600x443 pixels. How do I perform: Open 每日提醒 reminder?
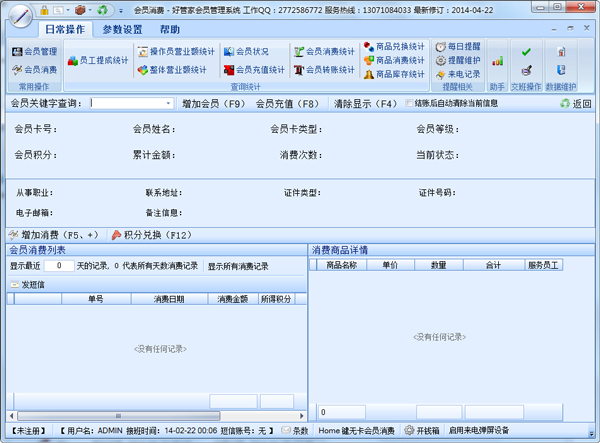click(458, 47)
